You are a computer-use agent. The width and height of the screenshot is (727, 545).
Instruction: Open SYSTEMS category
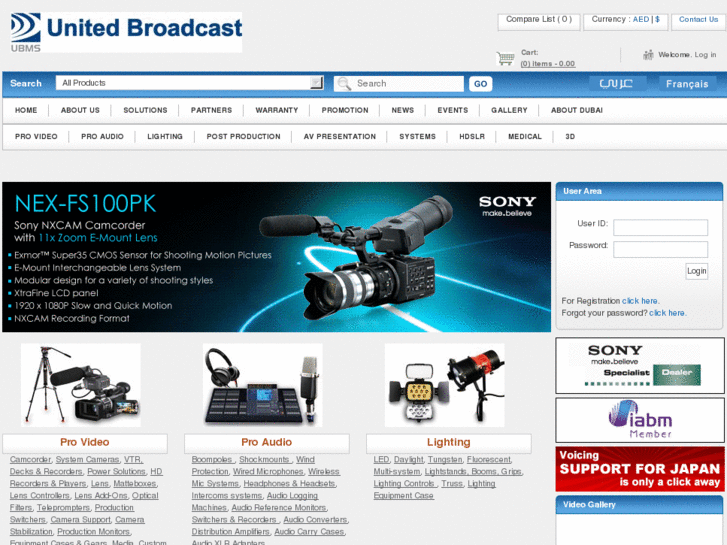417,137
